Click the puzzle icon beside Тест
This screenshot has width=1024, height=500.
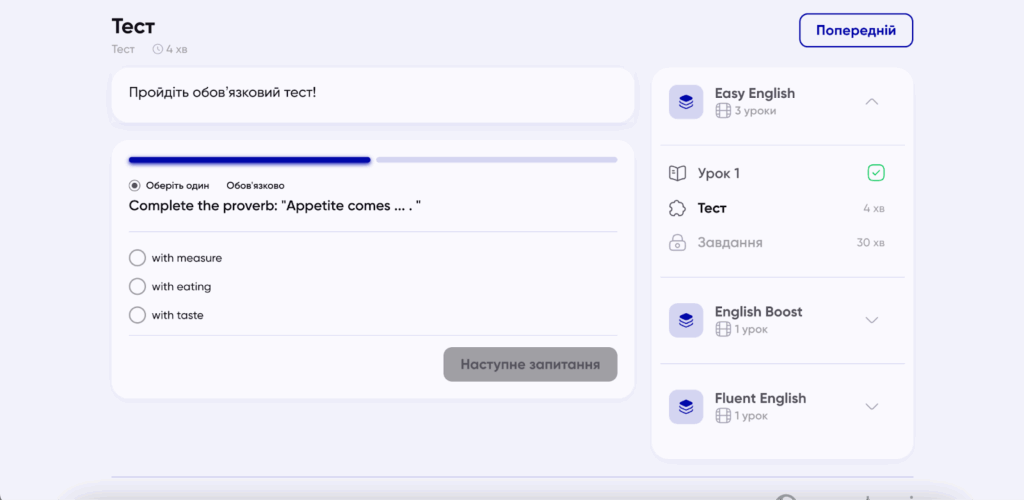pyautogui.click(x=677, y=209)
